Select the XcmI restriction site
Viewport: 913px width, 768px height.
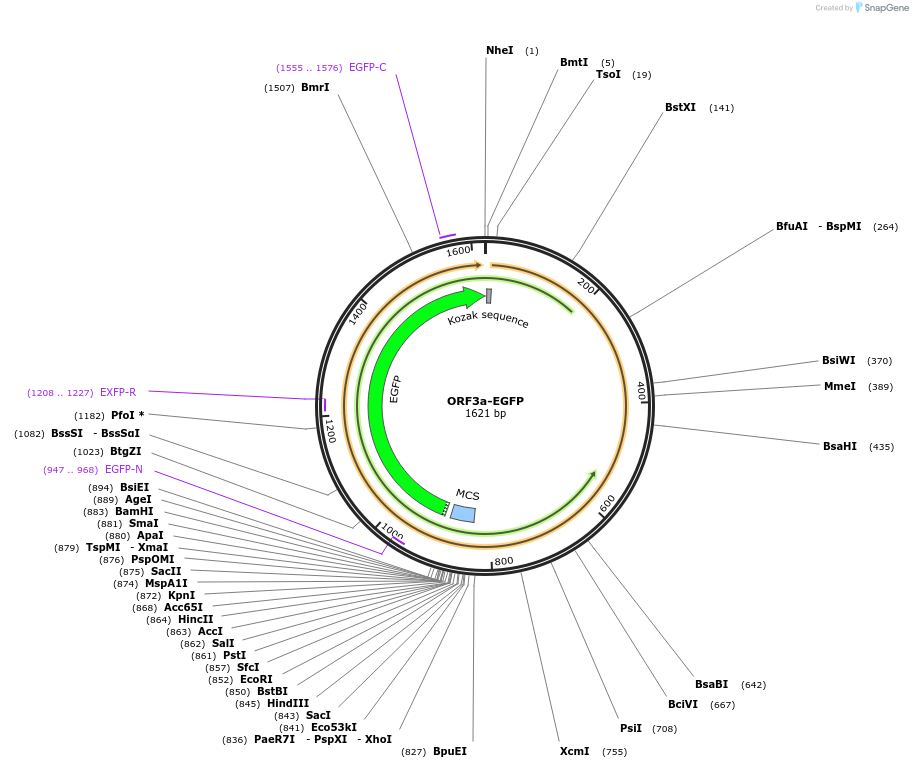[574, 752]
